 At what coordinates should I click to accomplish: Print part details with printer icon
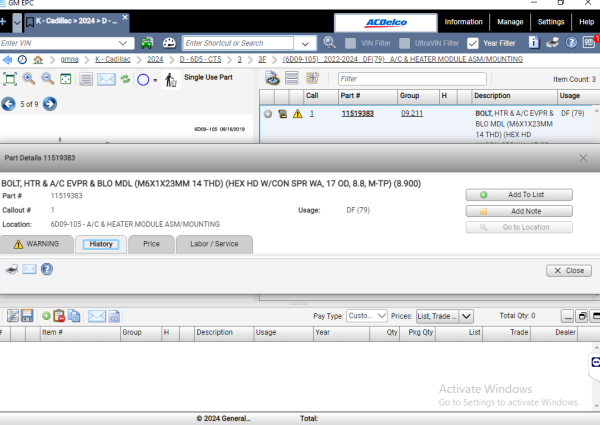(x=12, y=269)
